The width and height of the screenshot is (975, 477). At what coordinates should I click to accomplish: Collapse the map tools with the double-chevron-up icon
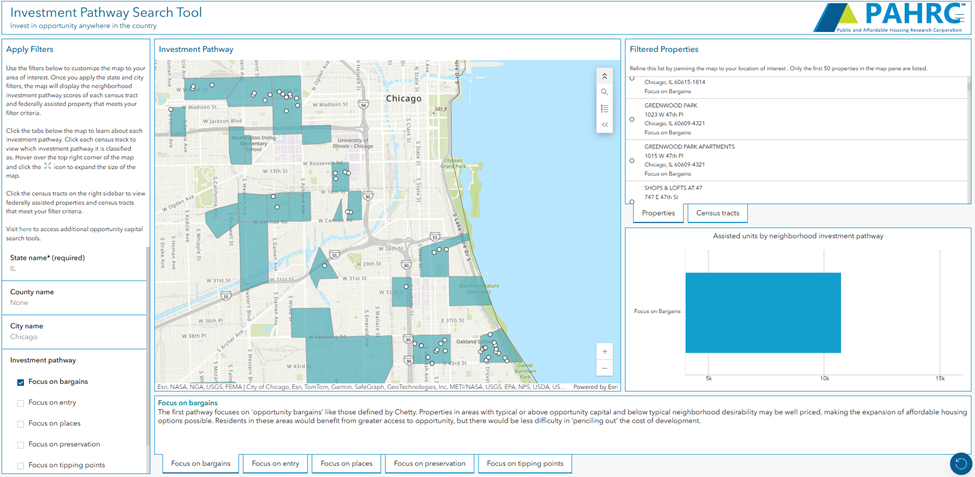pyautogui.click(x=604, y=75)
